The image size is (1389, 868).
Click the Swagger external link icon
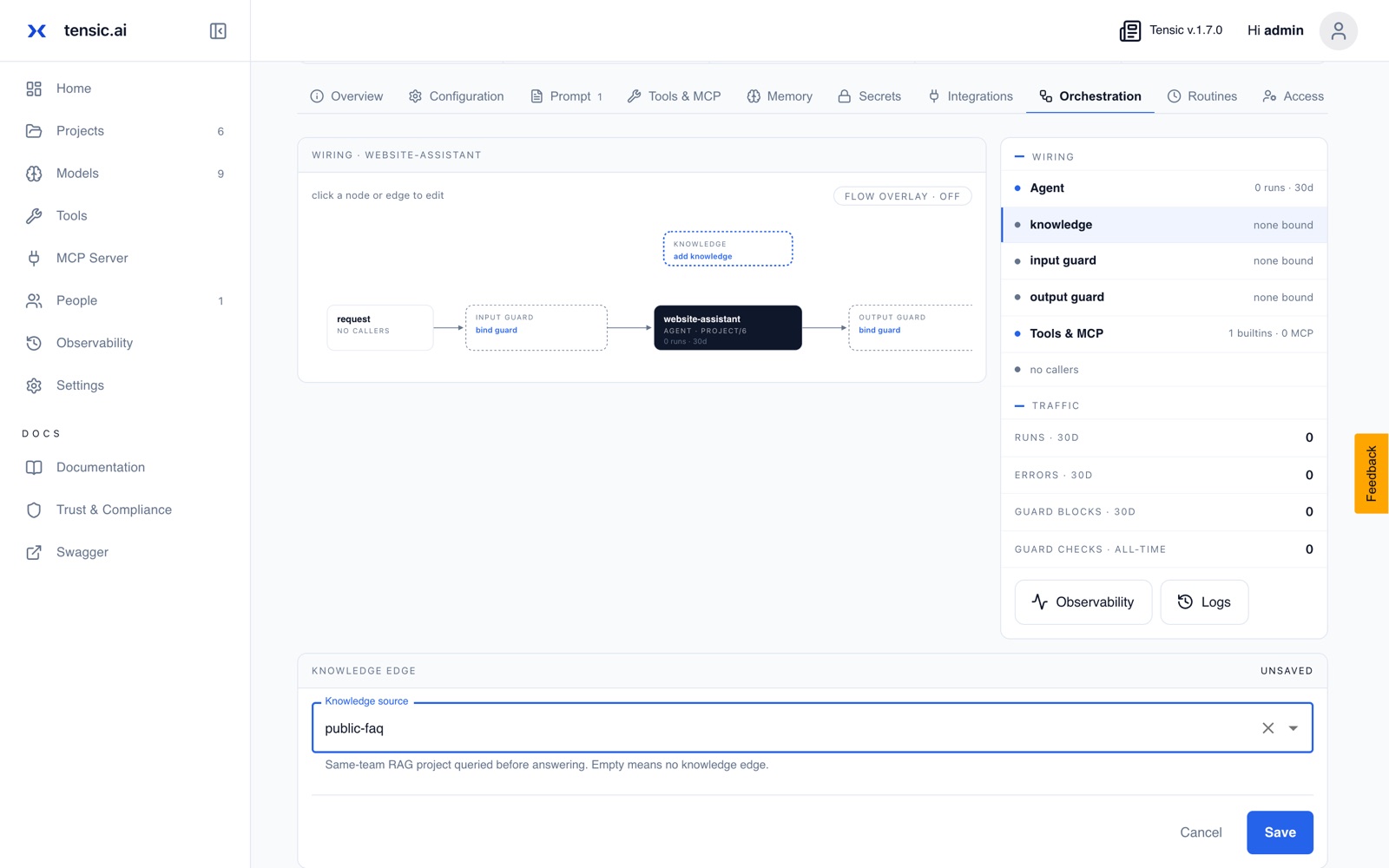pyautogui.click(x=34, y=552)
